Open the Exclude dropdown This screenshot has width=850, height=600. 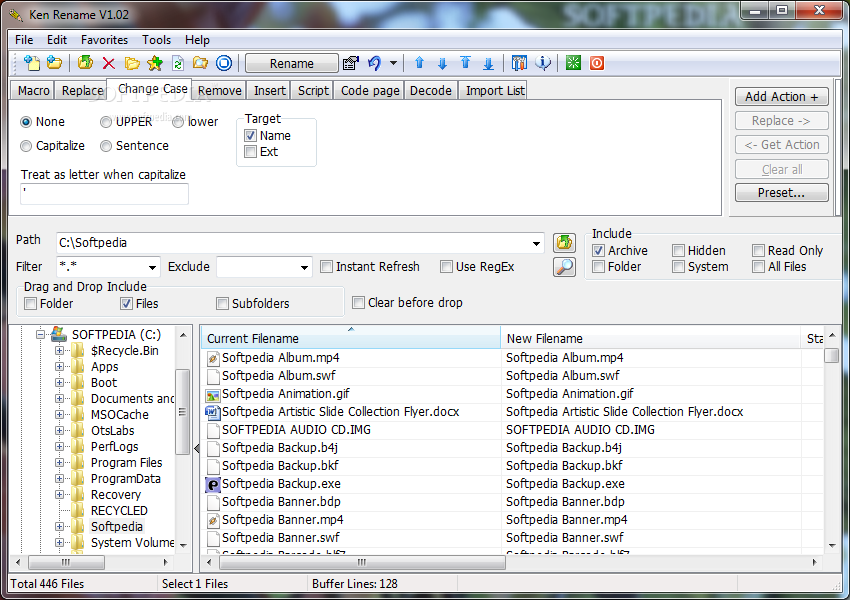pyautogui.click(x=304, y=267)
